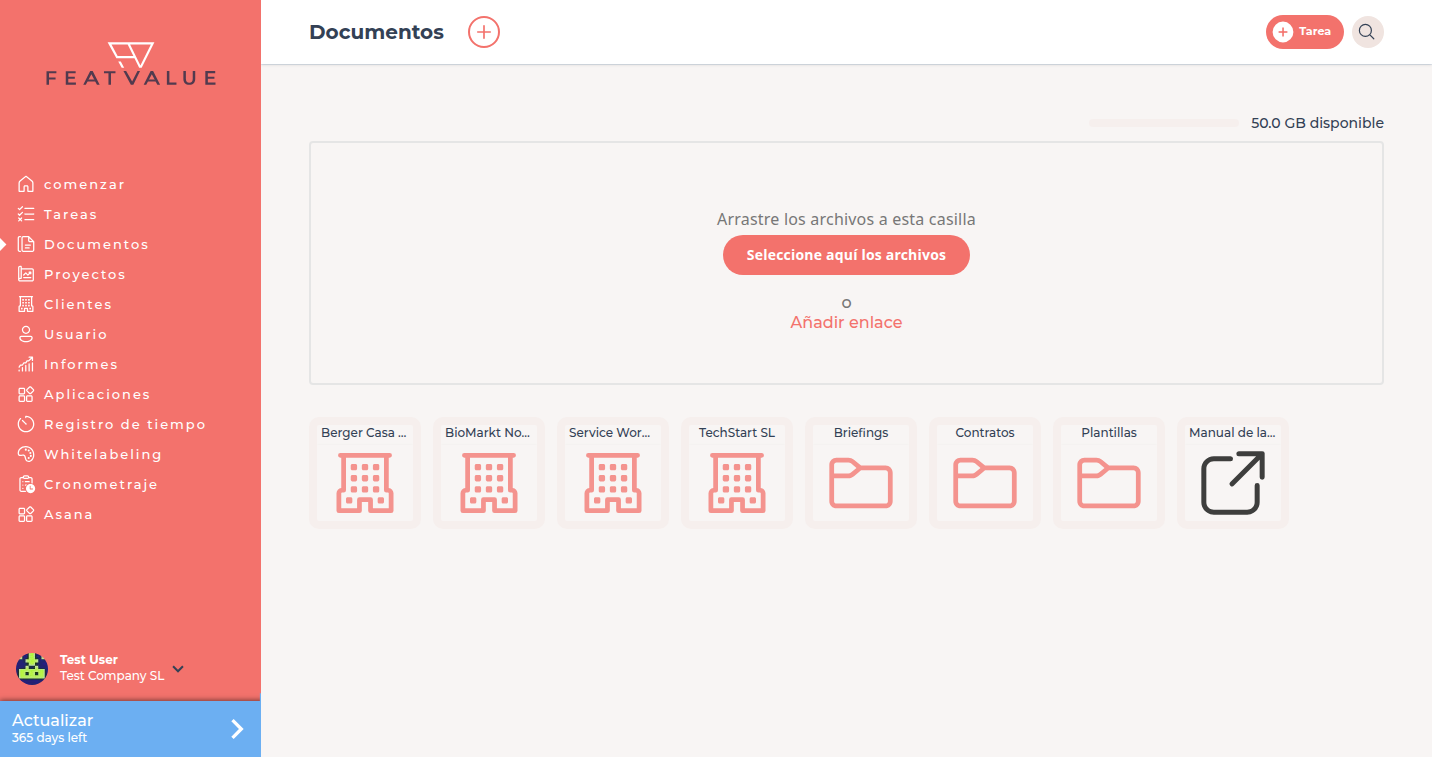The image size is (1432, 757).
Task: Click the Añadir enlace link
Action: (x=846, y=322)
